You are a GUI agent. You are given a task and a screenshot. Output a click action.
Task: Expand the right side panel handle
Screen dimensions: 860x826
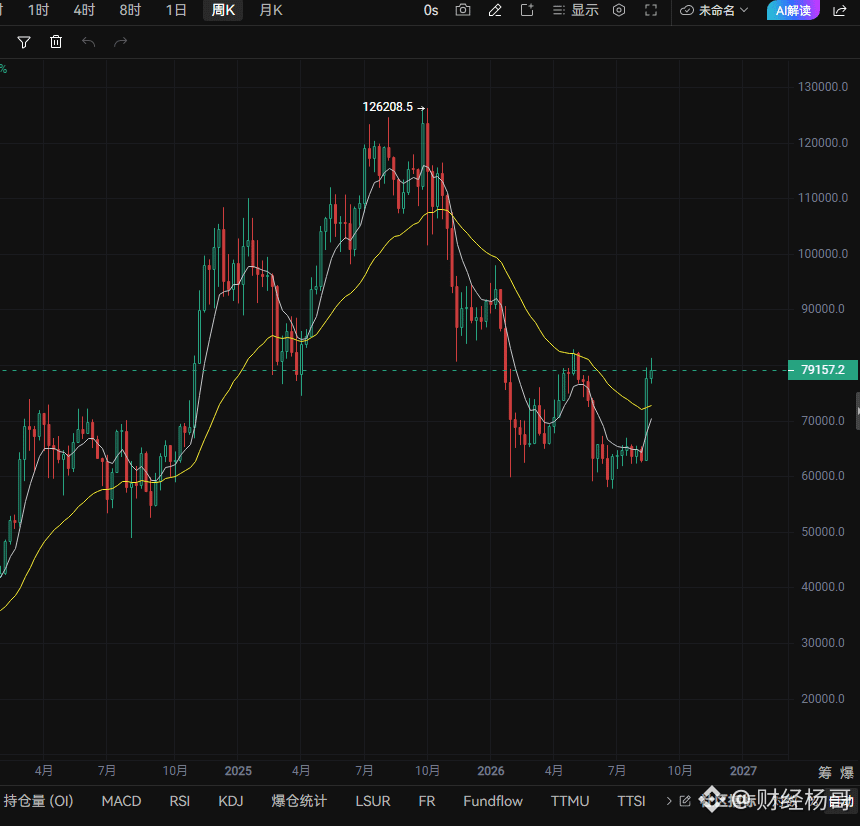857,411
